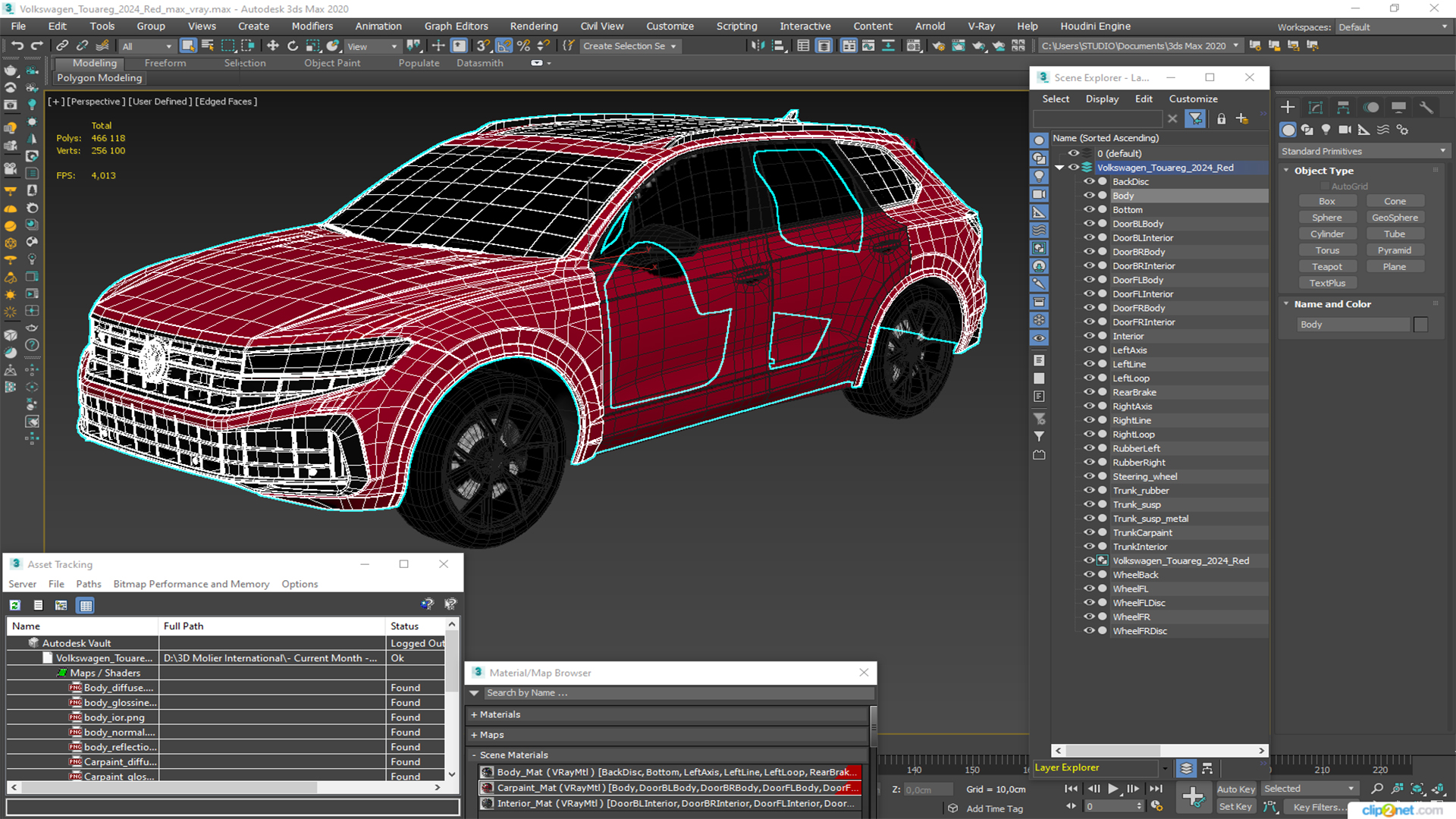
Task: Click the Sphere primitive button
Action: pyautogui.click(x=1326, y=218)
